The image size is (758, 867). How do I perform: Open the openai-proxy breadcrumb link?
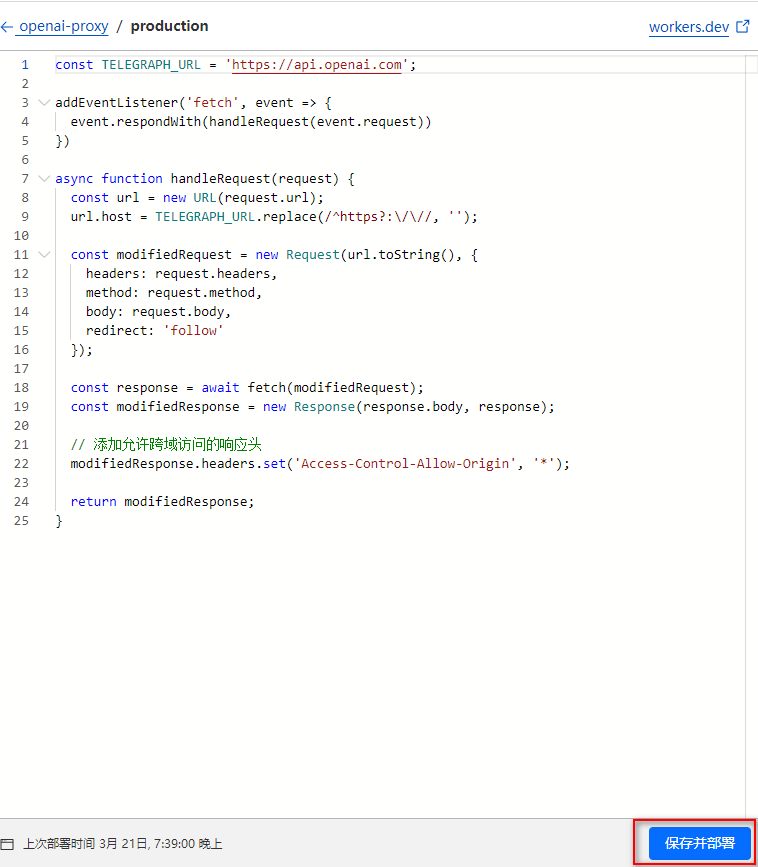click(x=64, y=27)
